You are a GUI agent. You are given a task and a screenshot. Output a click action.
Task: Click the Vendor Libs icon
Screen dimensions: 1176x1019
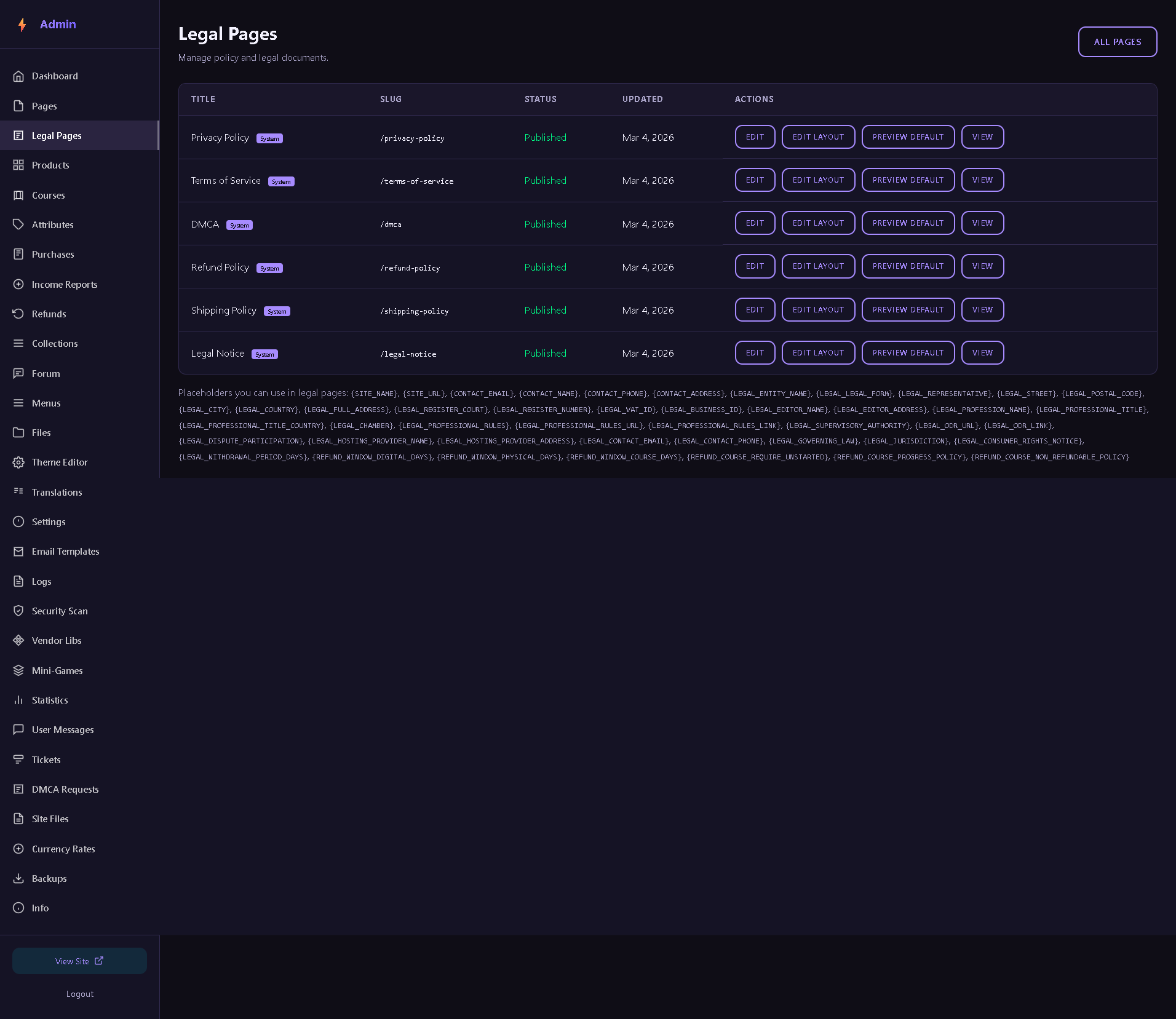click(x=18, y=640)
